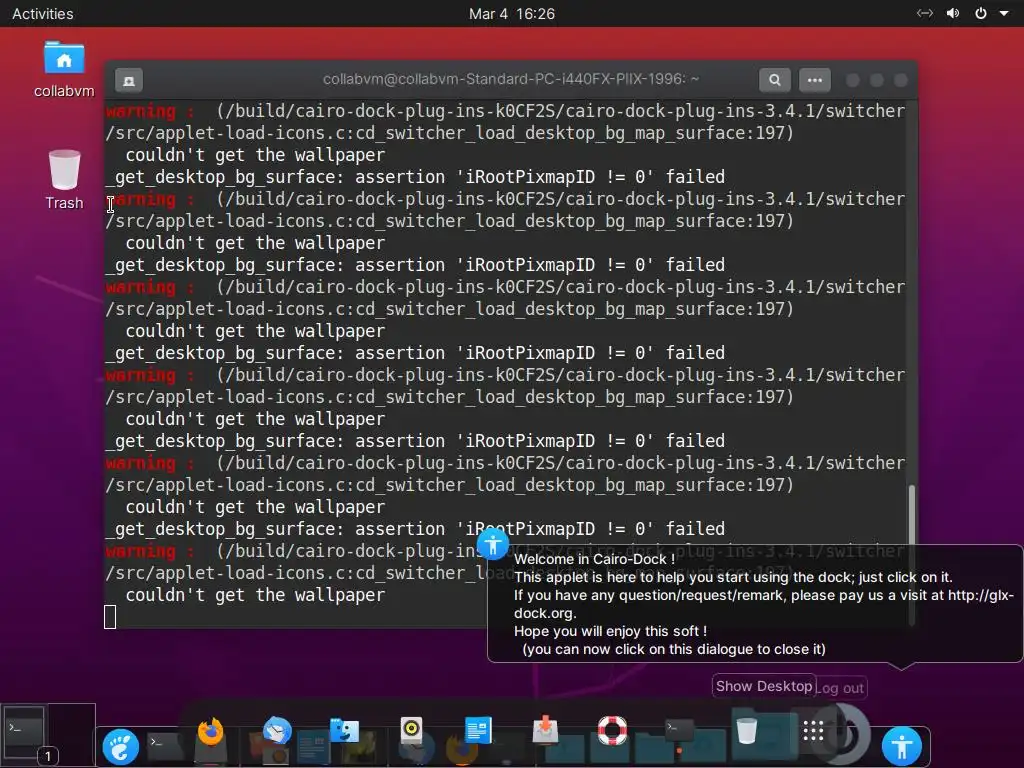This screenshot has width=1024, height=768.
Task: Open the Activities overview
Action: tap(43, 14)
